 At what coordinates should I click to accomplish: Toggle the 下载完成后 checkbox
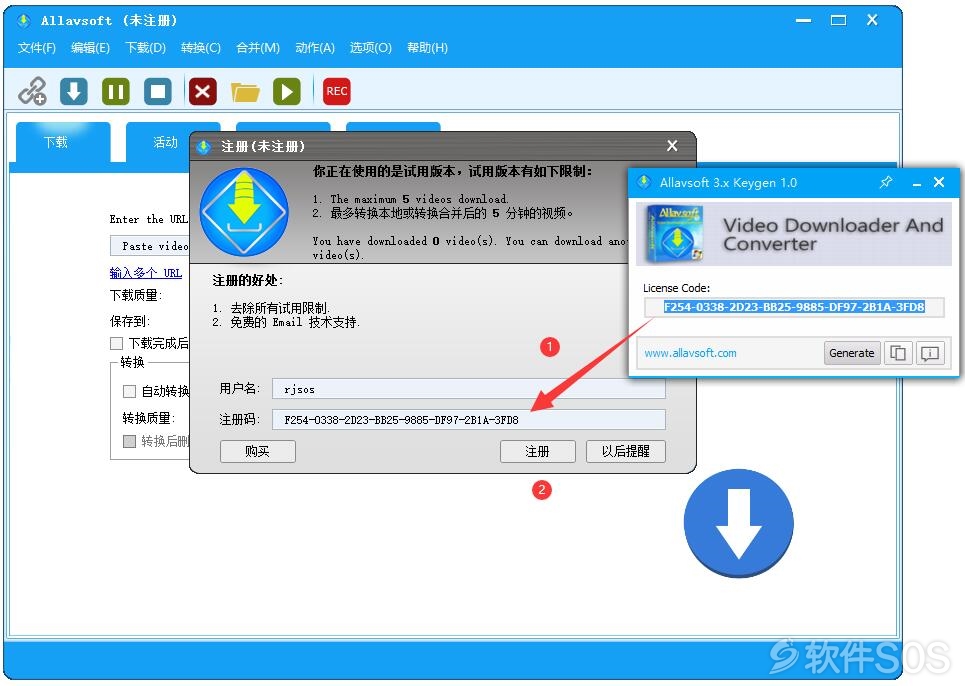tap(116, 343)
